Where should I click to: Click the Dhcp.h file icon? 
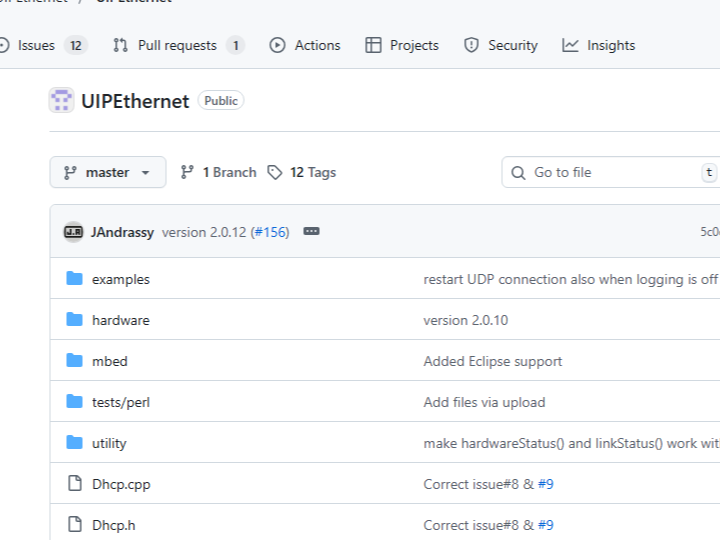pos(74,525)
